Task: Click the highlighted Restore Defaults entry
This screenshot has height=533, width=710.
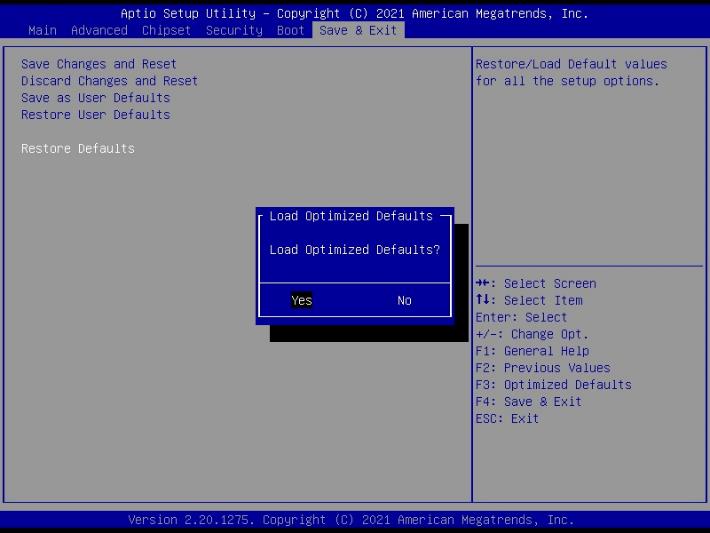Action: click(78, 149)
